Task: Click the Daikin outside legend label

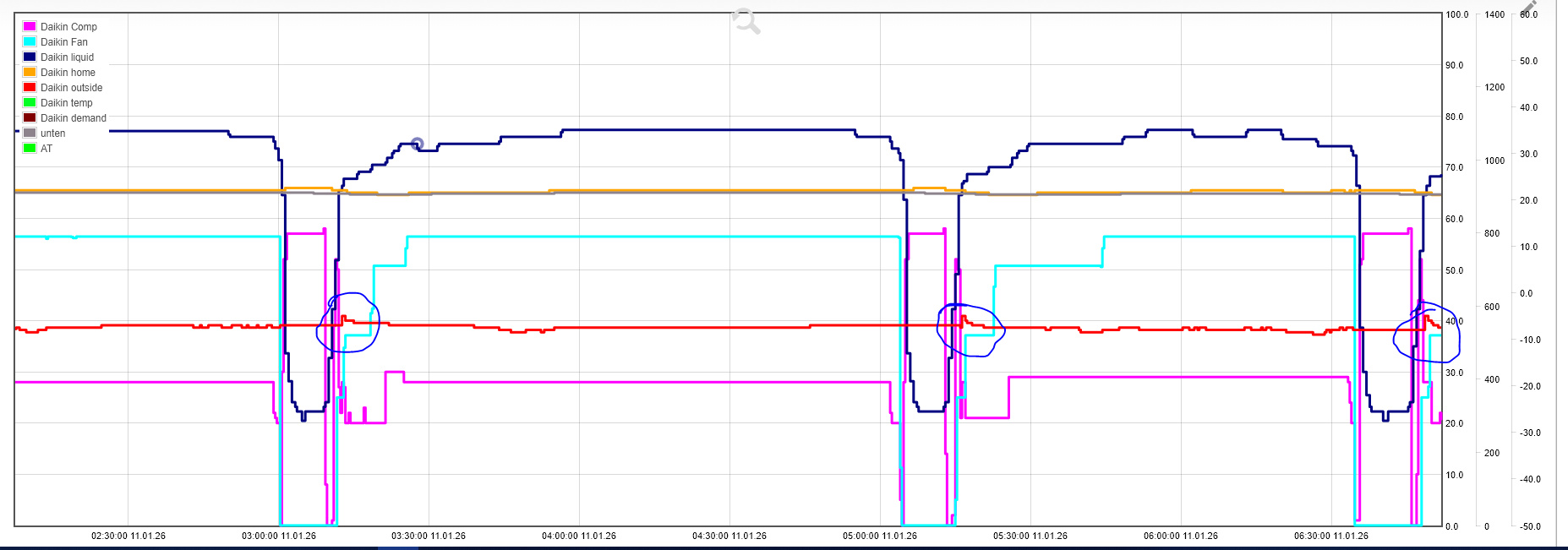Action: point(71,88)
